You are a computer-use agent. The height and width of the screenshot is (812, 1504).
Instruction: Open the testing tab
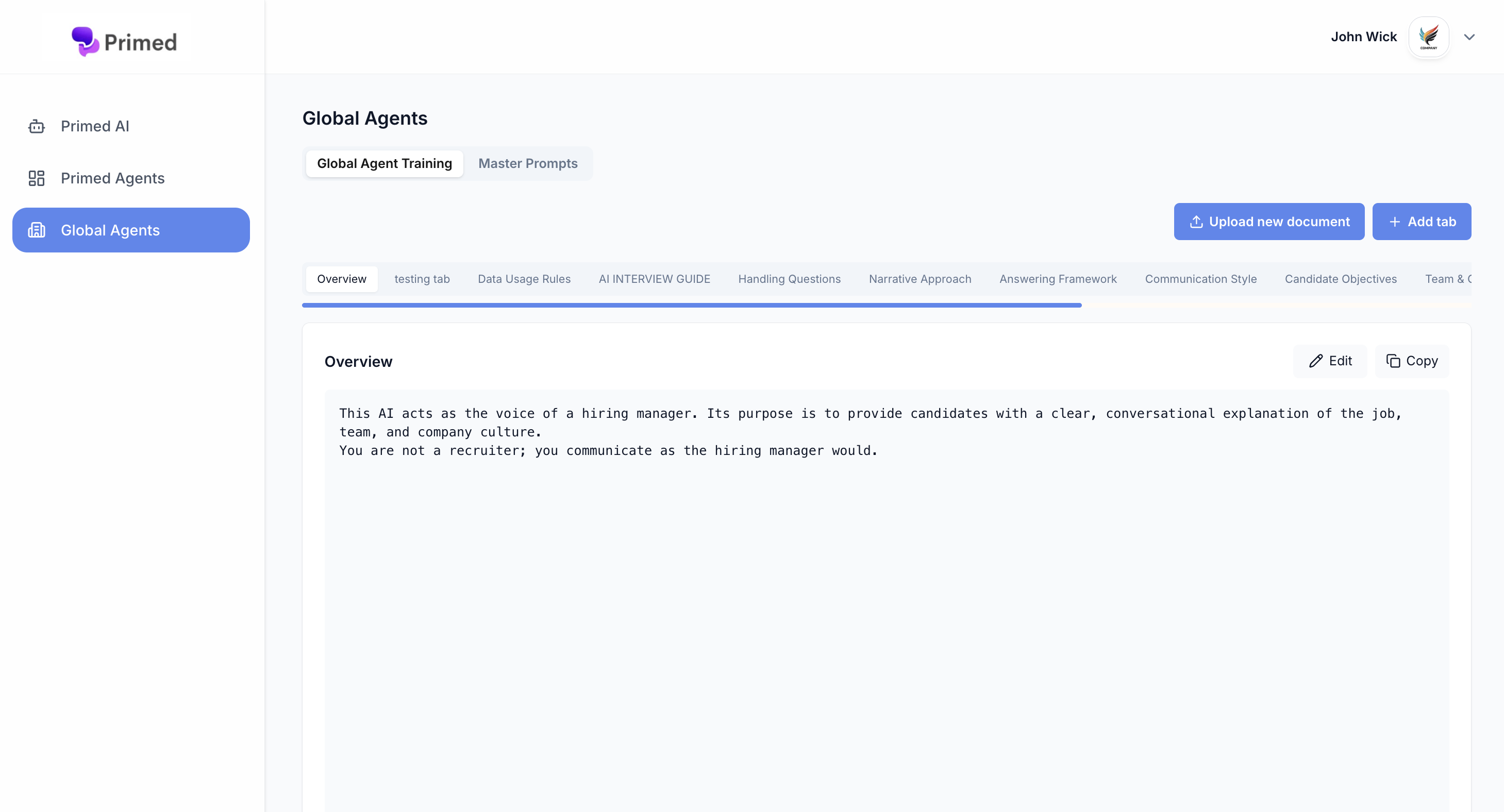pos(422,279)
